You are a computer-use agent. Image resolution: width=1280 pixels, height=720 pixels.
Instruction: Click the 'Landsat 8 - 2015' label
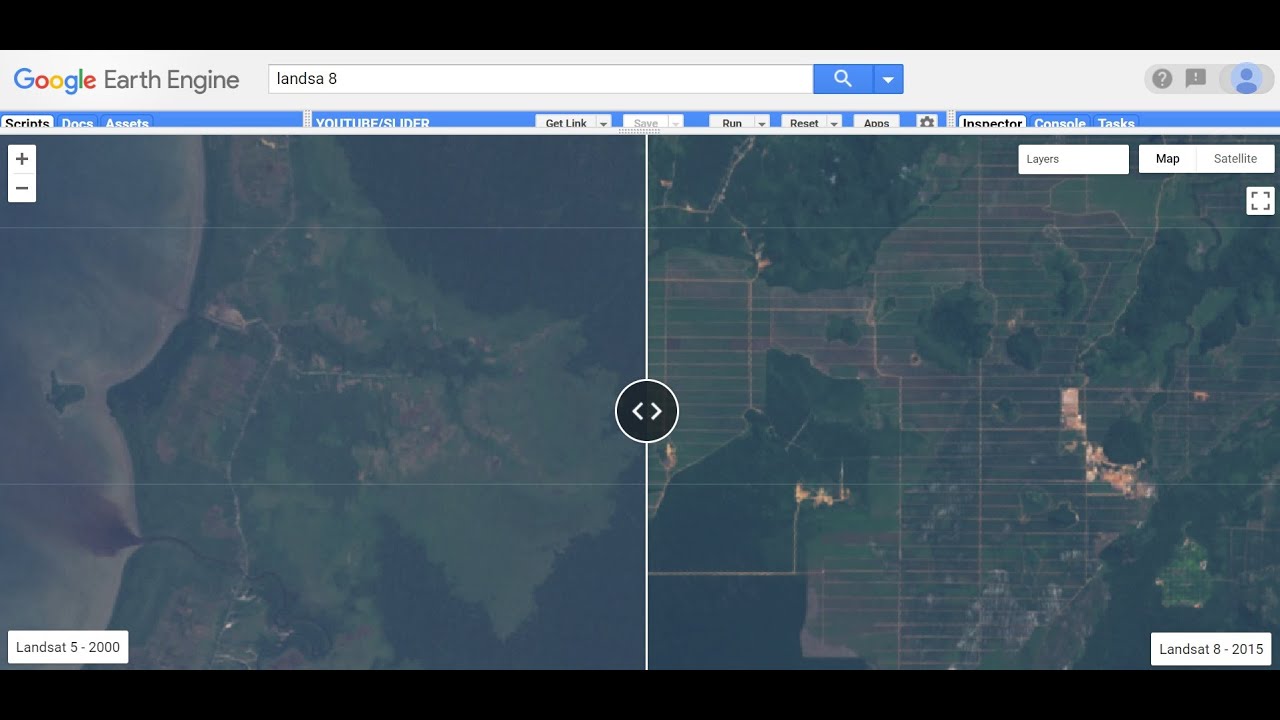click(x=1211, y=649)
